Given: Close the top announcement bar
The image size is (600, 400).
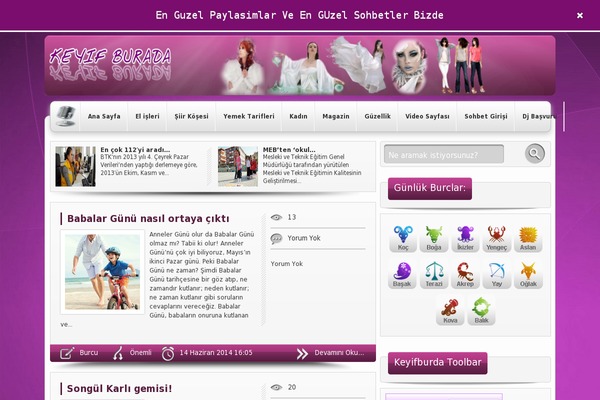Looking at the screenshot, I should pyautogui.click(x=580, y=15).
